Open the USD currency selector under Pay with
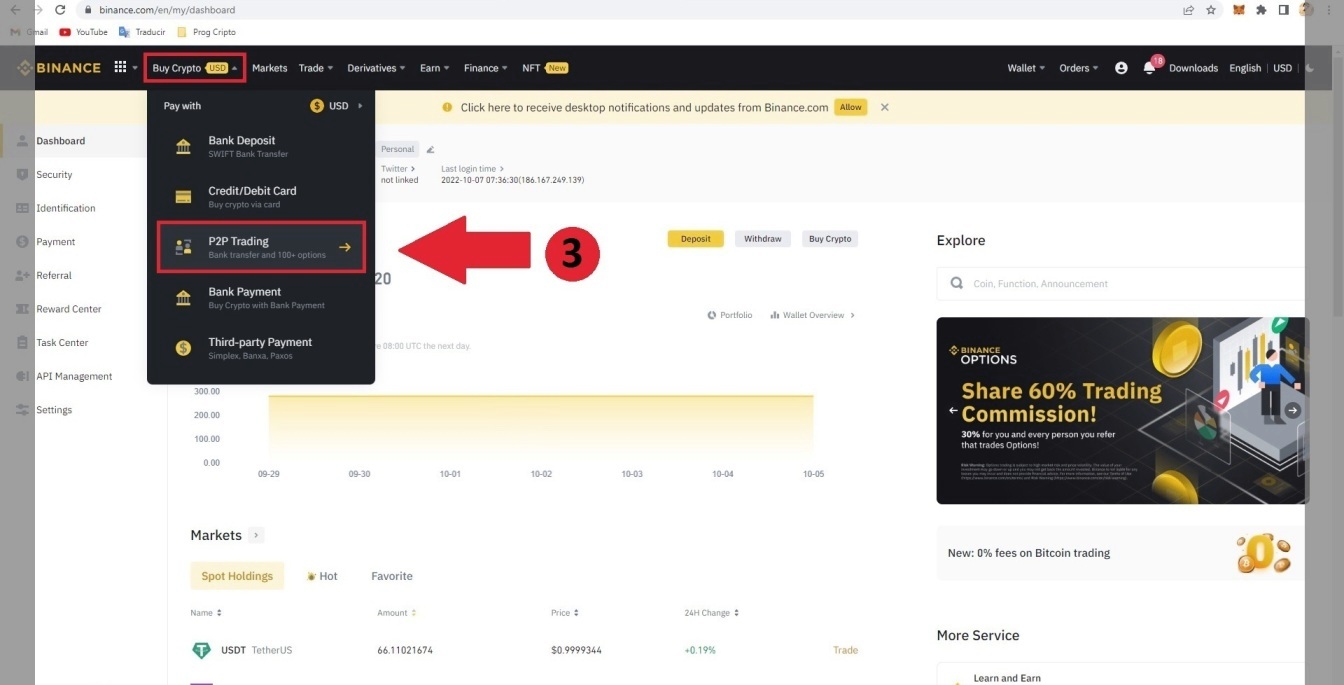1344x685 pixels. (x=337, y=106)
